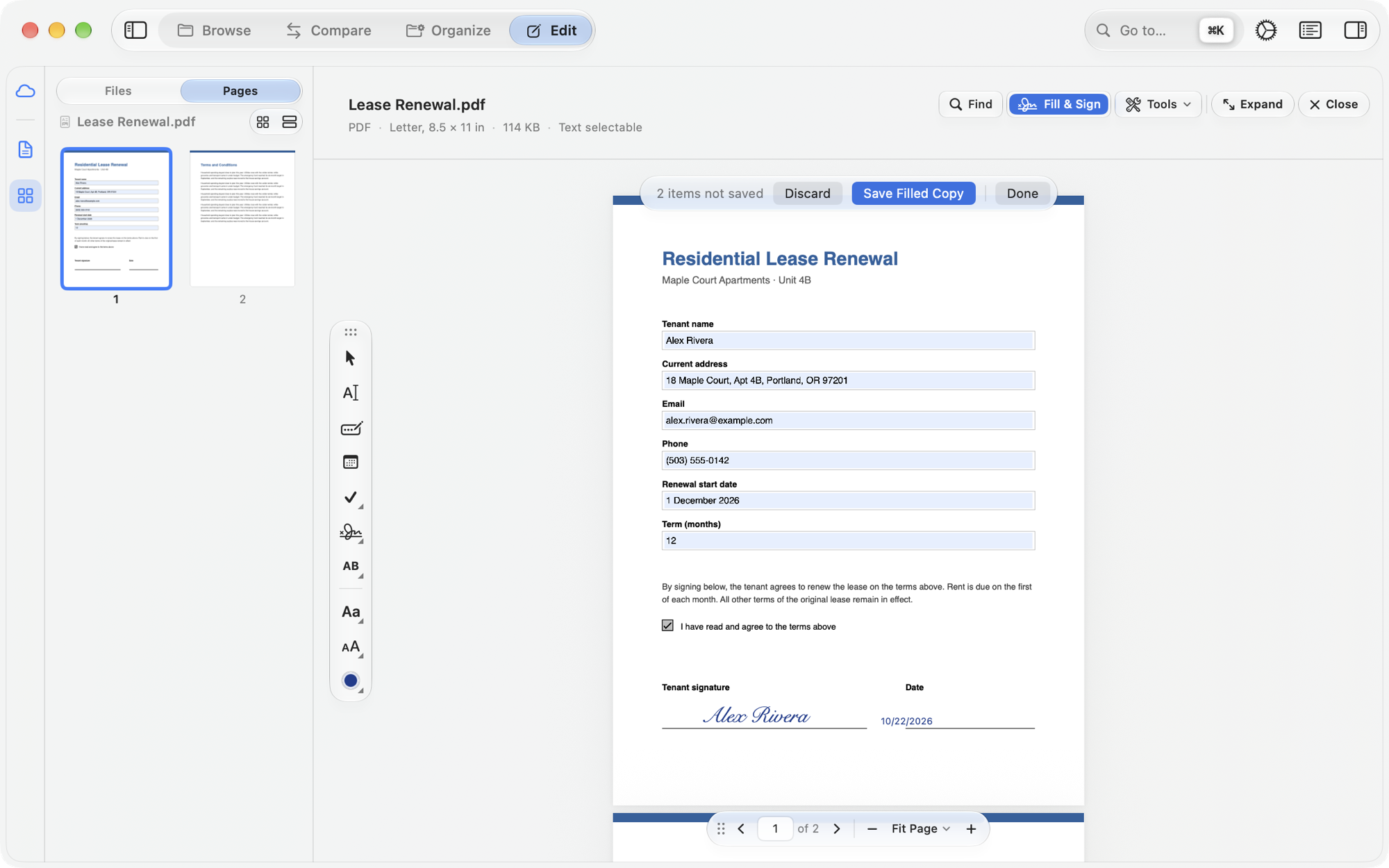The image size is (1389, 868).
Task: Open the blue ink color swatch
Action: point(350,681)
